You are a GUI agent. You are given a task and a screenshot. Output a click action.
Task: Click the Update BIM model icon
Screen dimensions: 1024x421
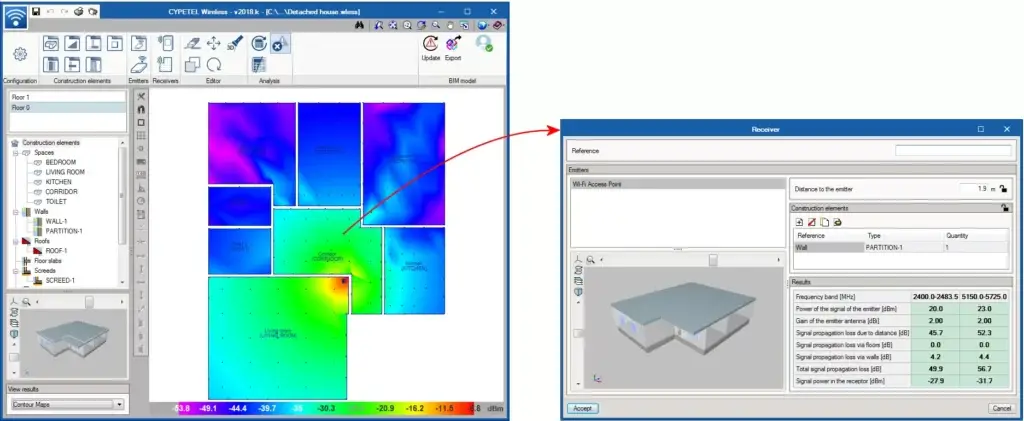[430, 45]
